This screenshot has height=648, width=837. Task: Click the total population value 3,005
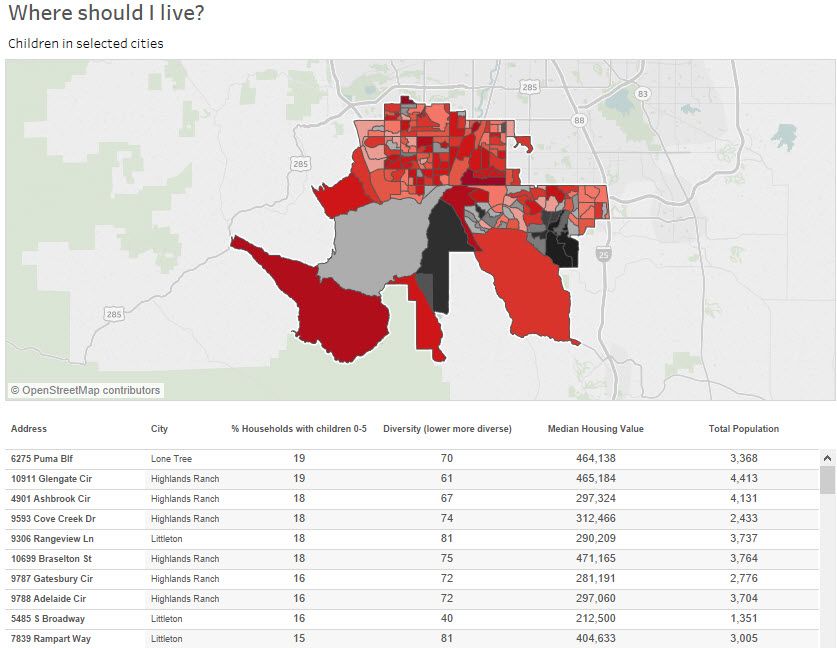pyautogui.click(x=744, y=638)
